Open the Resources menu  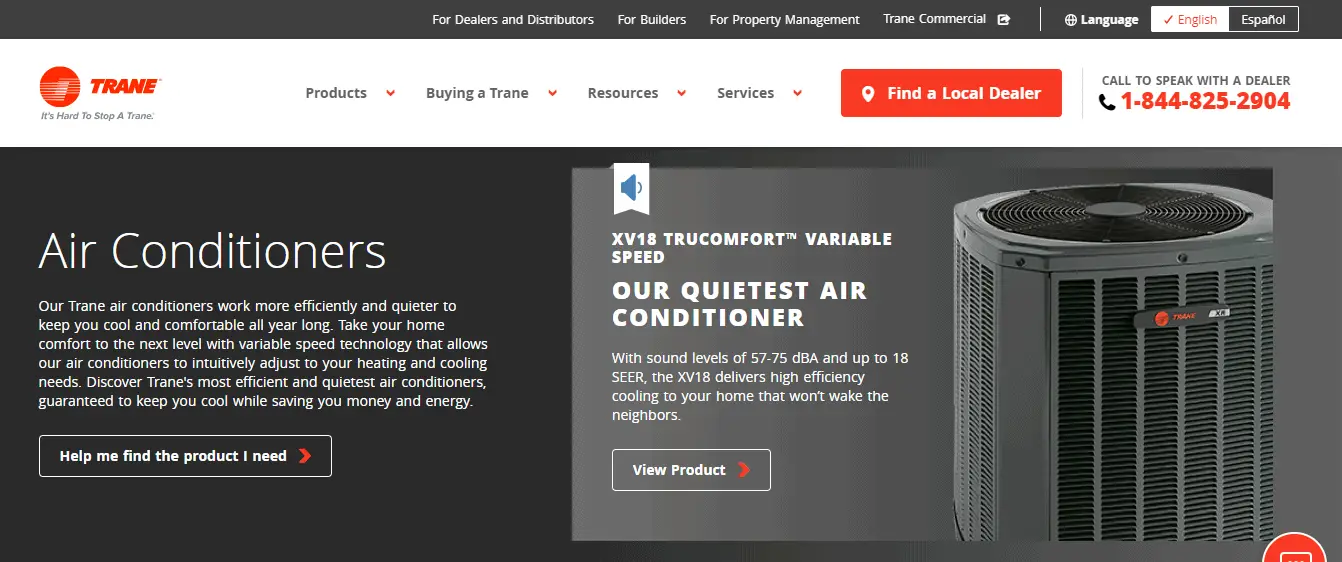(x=623, y=93)
